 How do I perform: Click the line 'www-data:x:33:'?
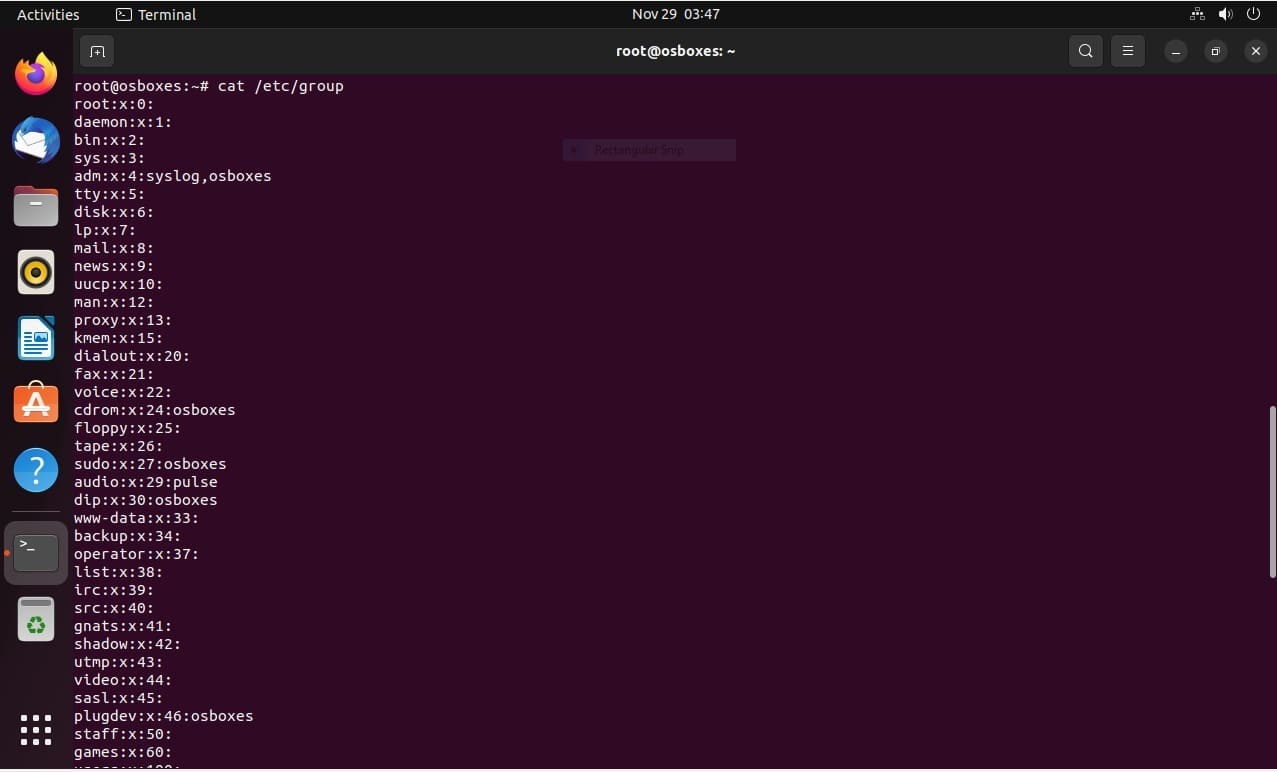(137, 518)
